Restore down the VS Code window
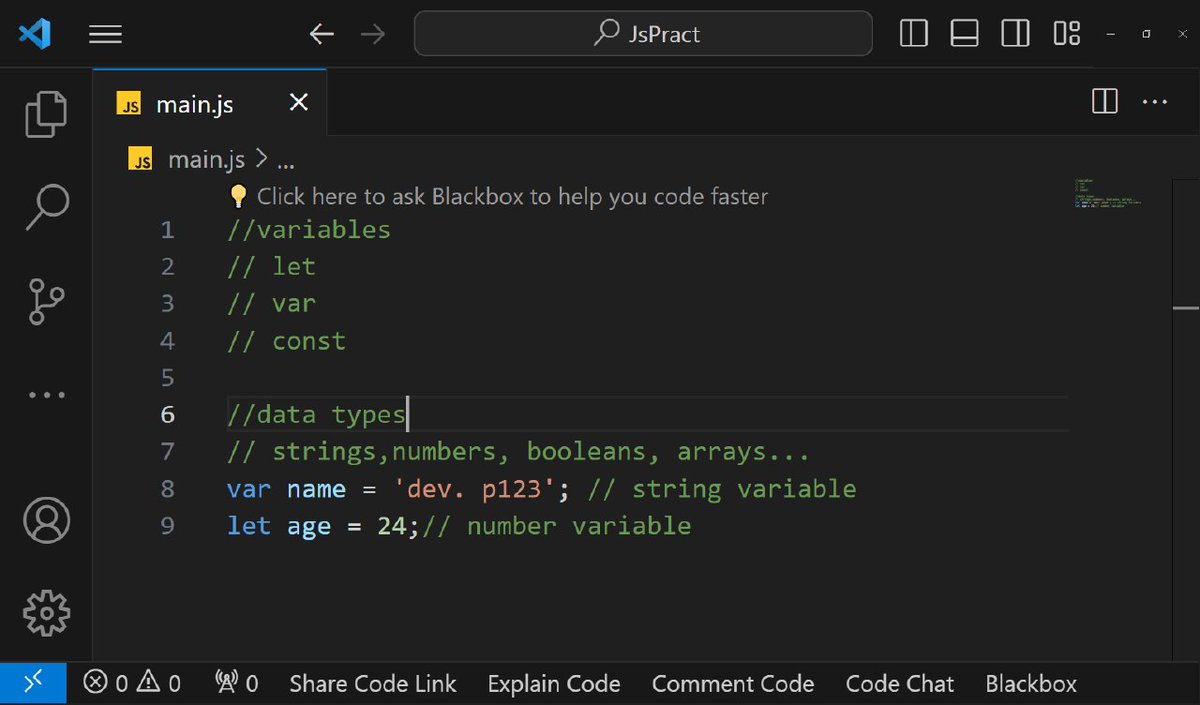Screen dimensions: 1200x705 coord(1147,34)
